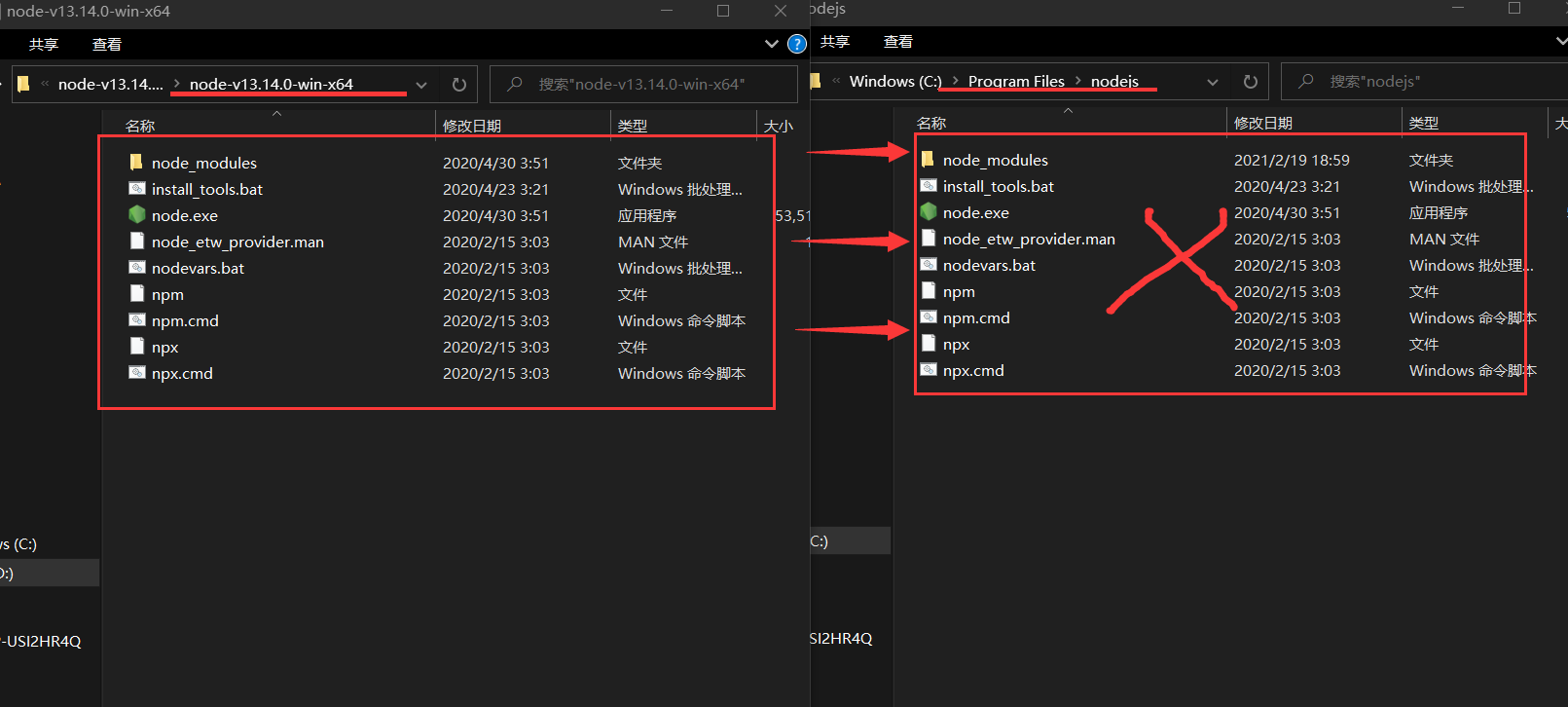This screenshot has width=1568, height=707.
Task: Navigate to Windows (C:) breadcrumb
Action: (x=895, y=81)
